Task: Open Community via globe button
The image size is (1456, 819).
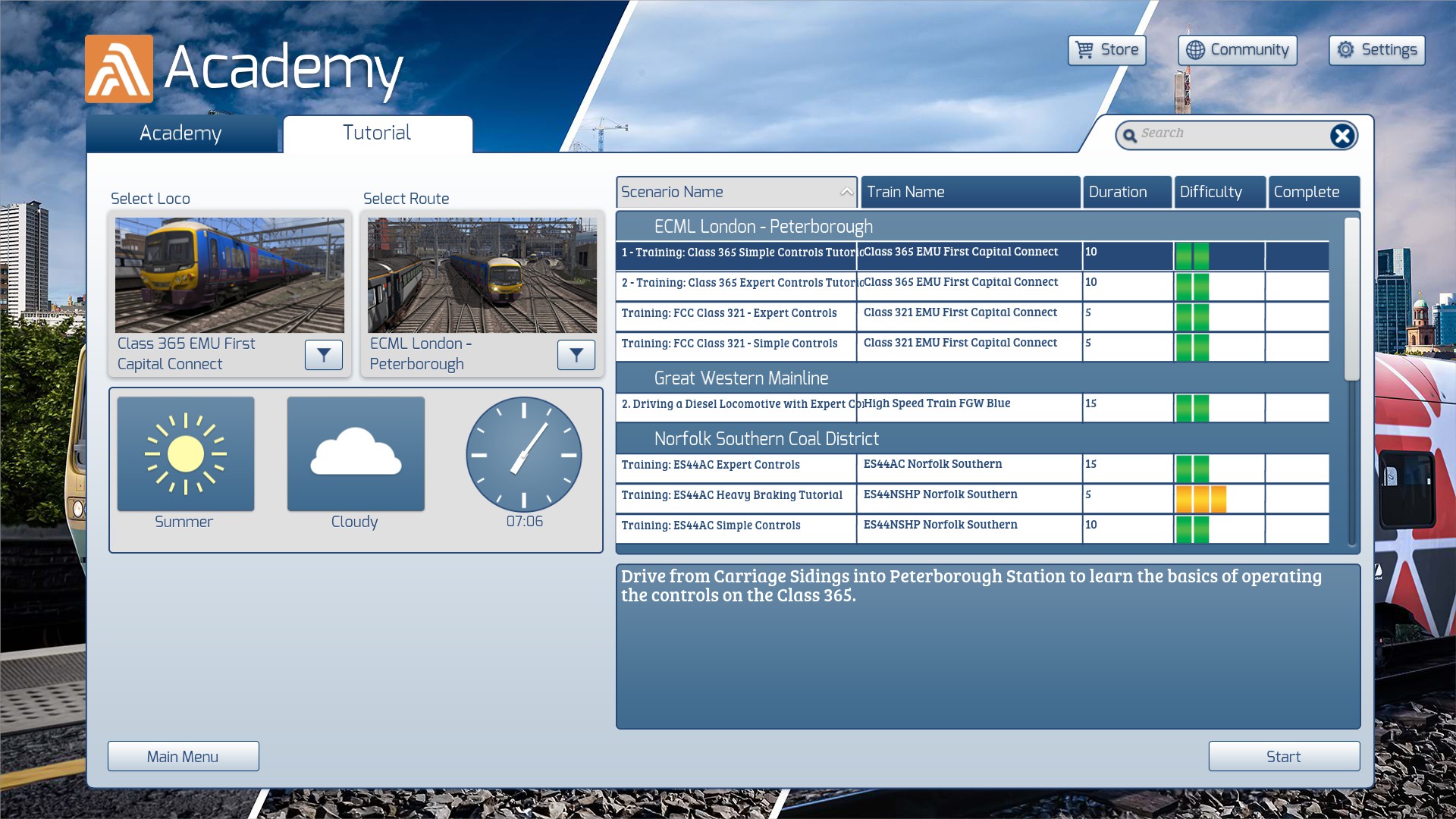Action: coord(1237,50)
